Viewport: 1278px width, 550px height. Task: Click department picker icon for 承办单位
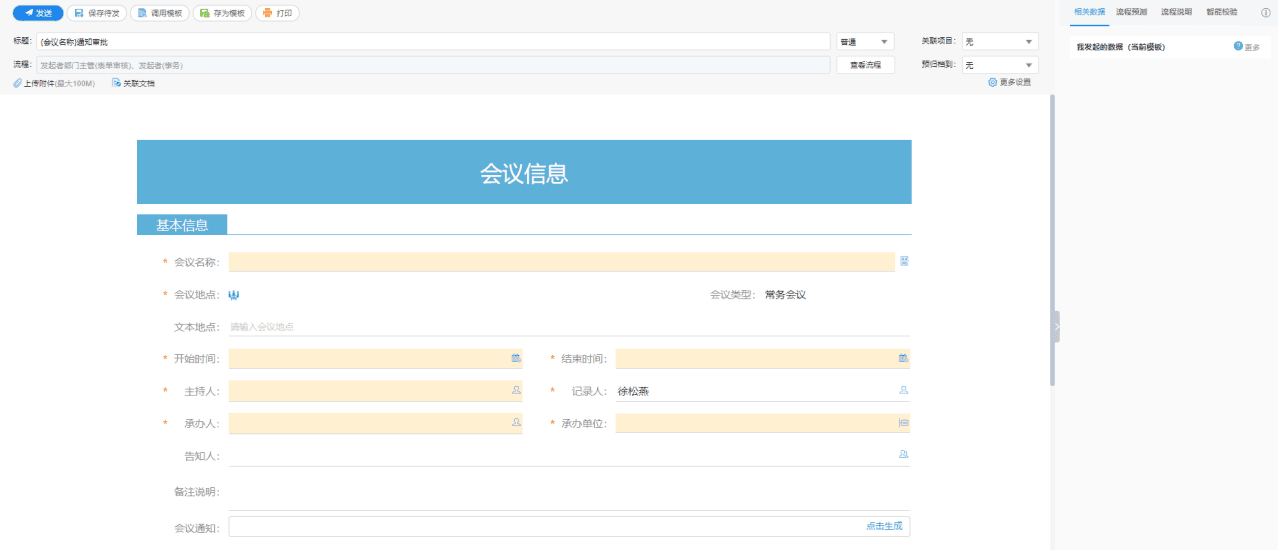[903, 423]
